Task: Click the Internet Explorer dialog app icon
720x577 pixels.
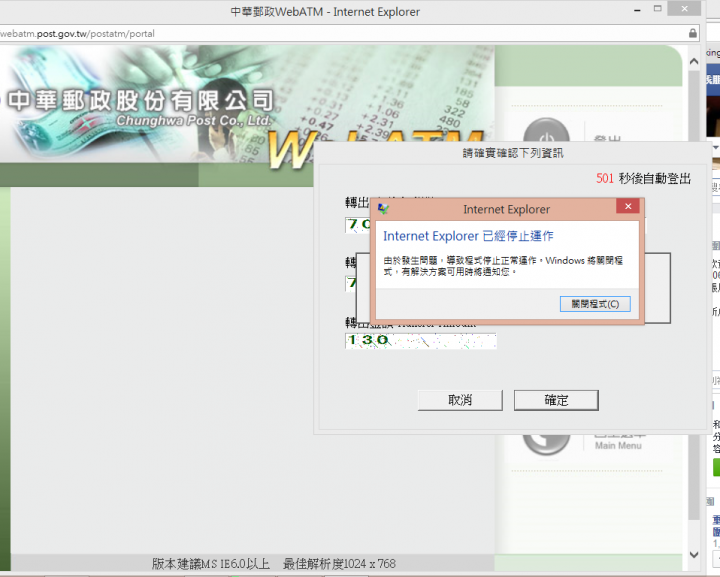Action: [x=383, y=209]
